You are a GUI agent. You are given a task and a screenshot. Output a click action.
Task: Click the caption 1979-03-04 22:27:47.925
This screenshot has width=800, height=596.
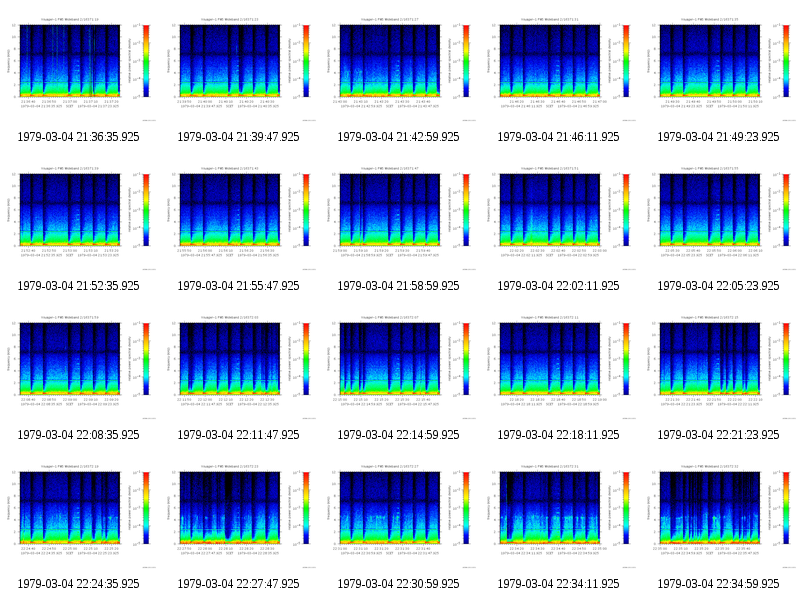pos(238,584)
